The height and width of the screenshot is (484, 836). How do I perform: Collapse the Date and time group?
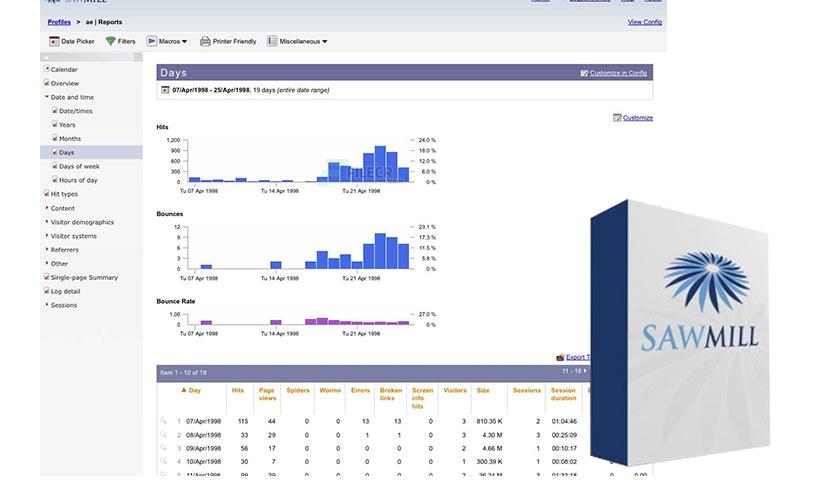46,97
